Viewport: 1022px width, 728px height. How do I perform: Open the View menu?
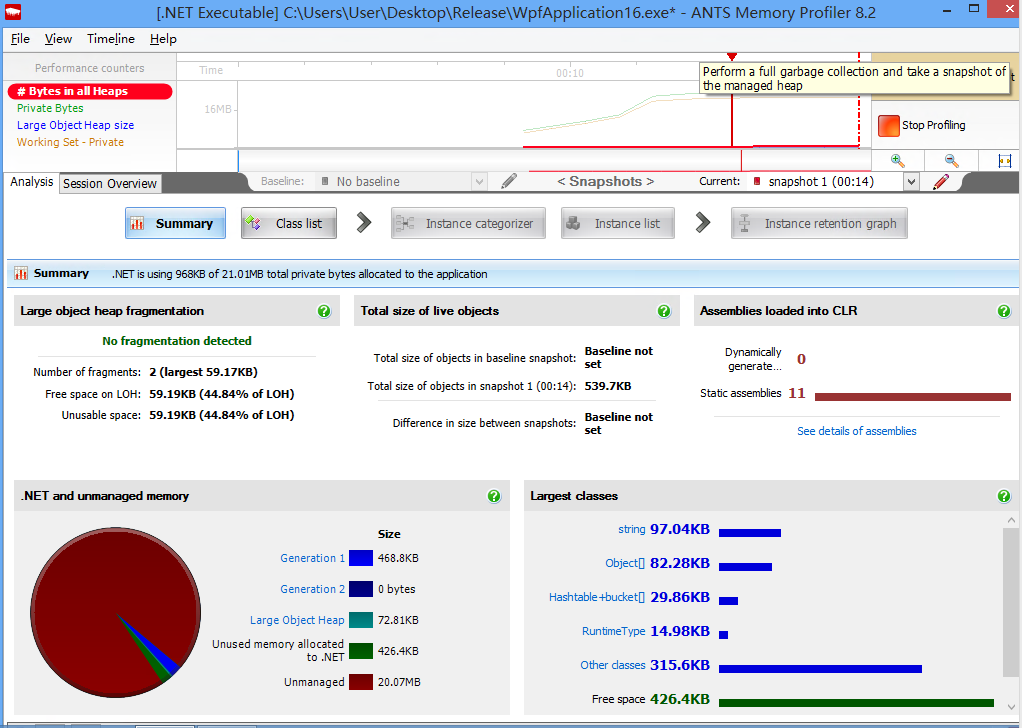click(58, 39)
